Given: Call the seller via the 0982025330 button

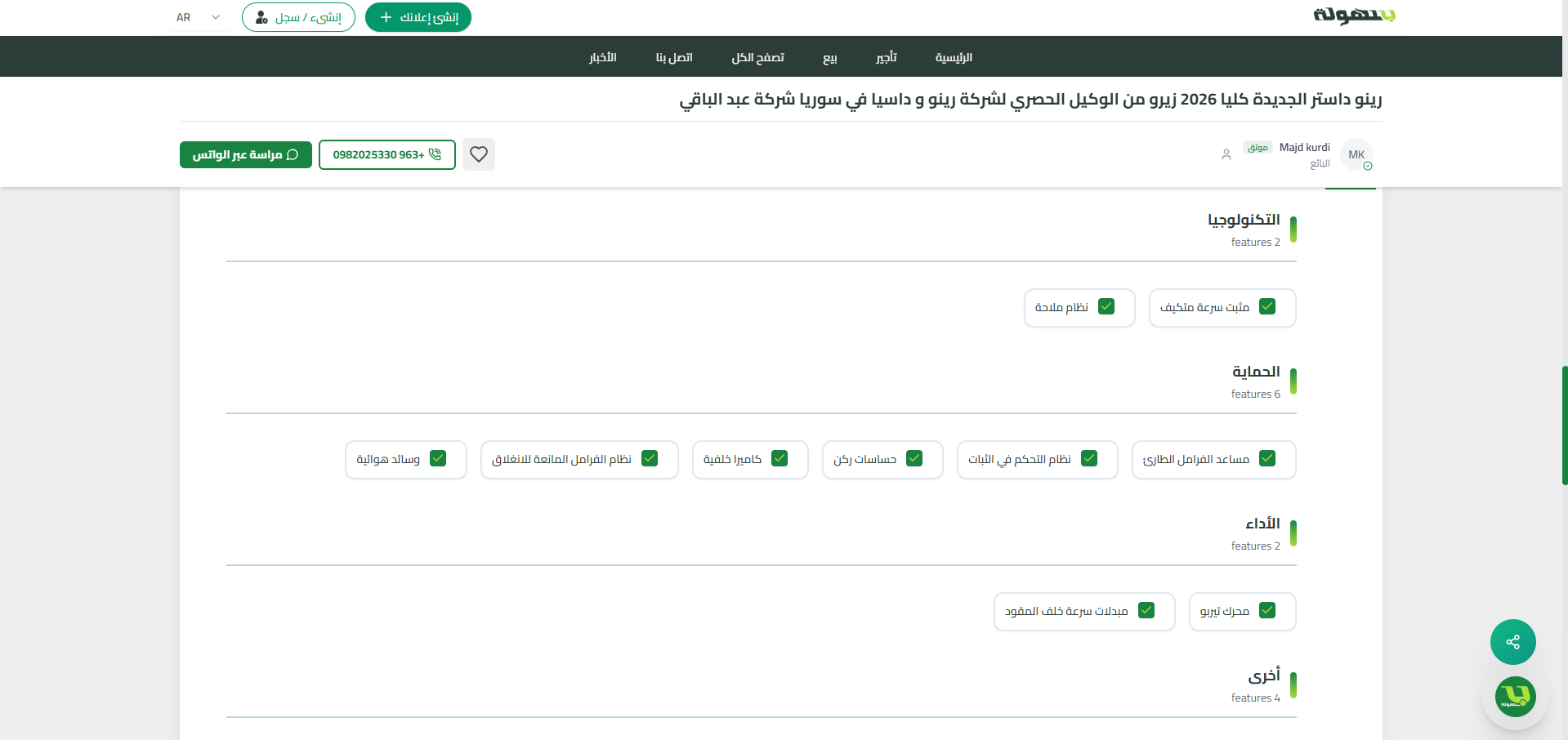Looking at the screenshot, I should (x=386, y=154).
